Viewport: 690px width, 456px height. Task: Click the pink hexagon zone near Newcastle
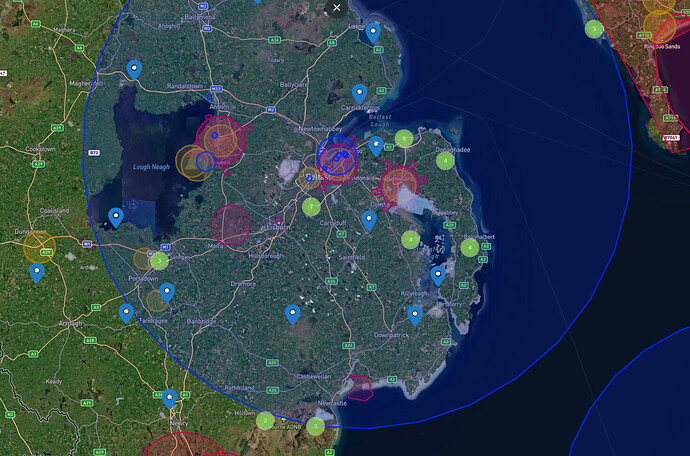point(358,388)
